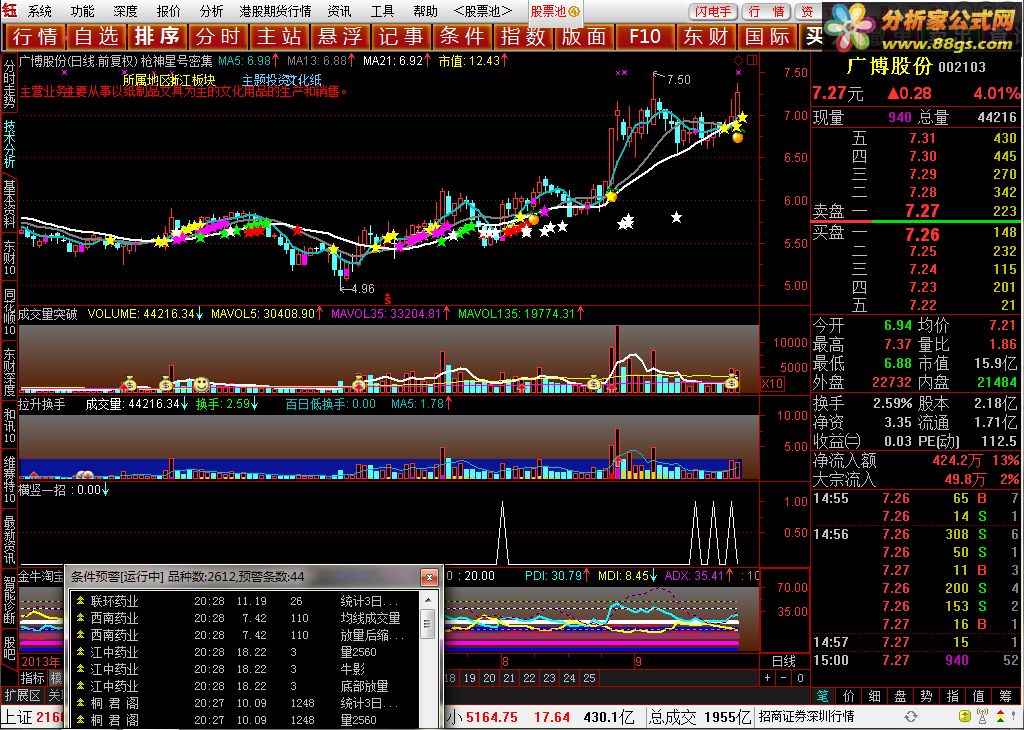Image resolution: width=1024 pixels, height=730 pixels.
Task: Open the 港股期货行情 menu
Action: pyautogui.click(x=275, y=12)
